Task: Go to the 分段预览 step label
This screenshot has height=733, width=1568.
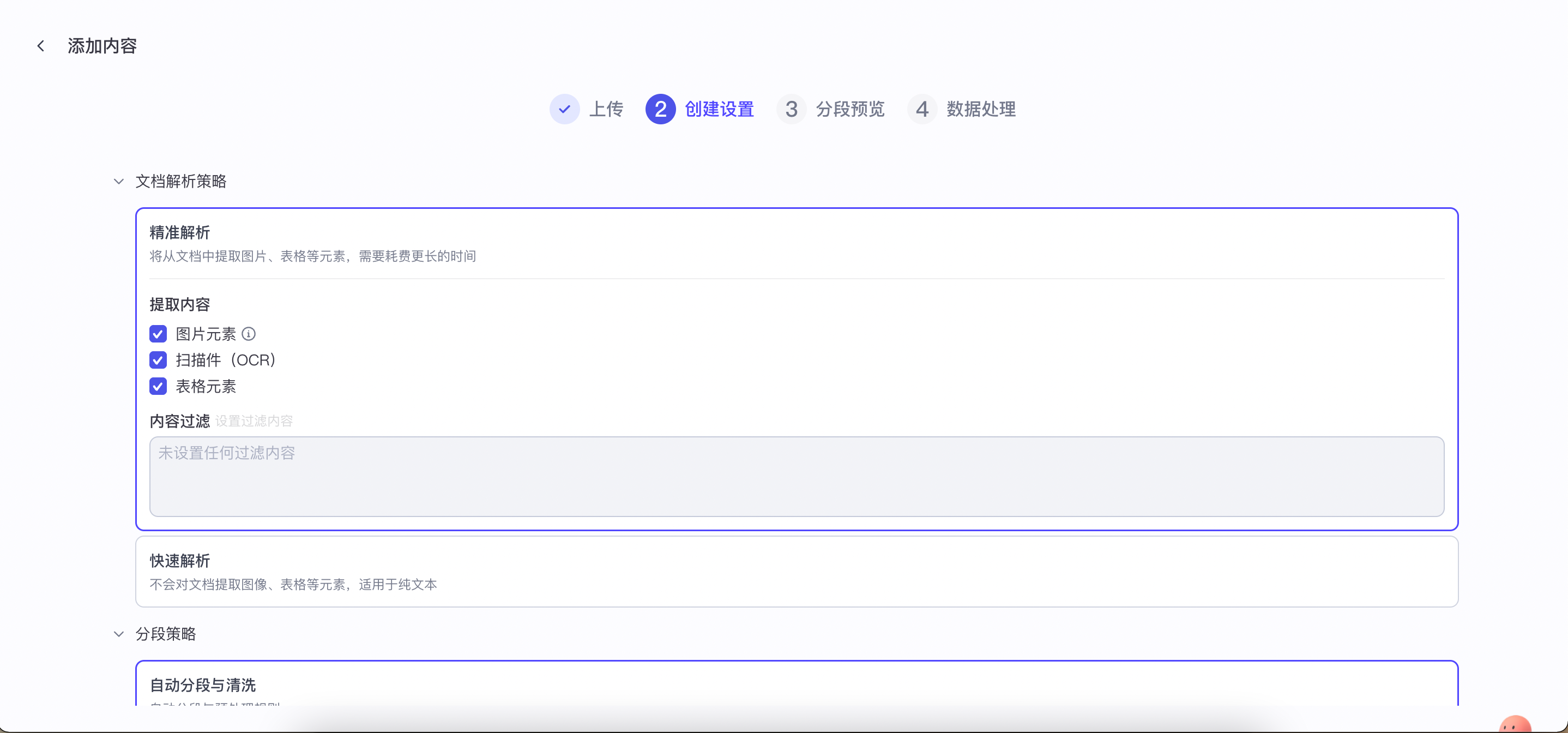Action: coord(850,110)
